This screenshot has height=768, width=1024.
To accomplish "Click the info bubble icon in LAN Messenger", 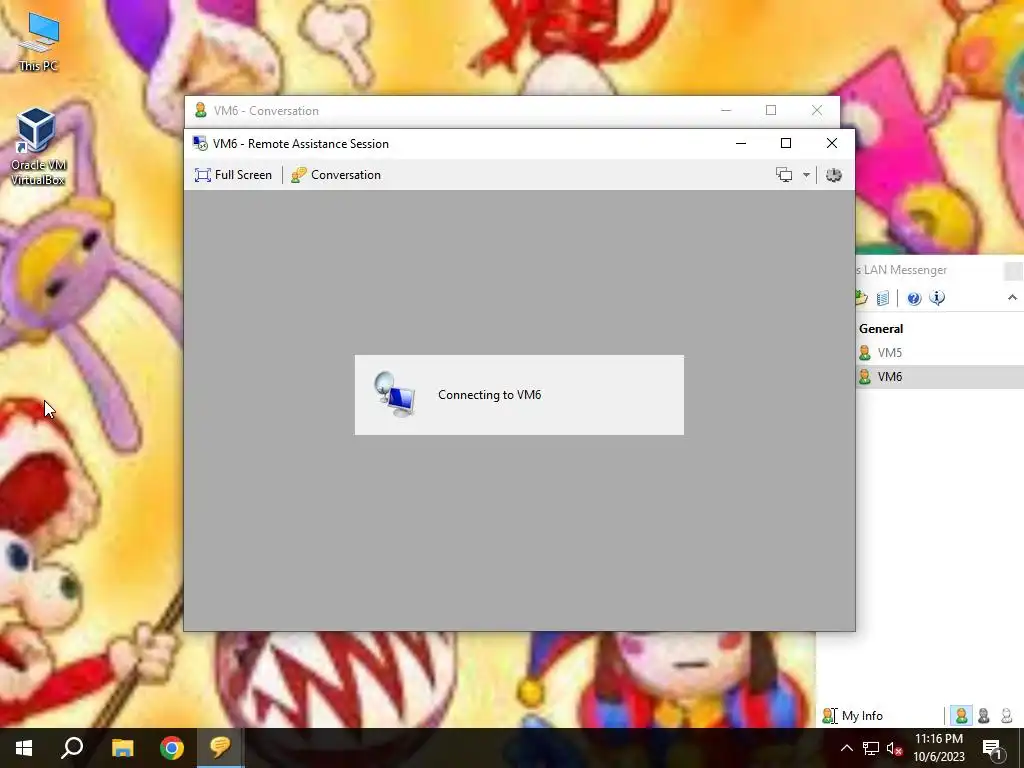I will pos(937,298).
